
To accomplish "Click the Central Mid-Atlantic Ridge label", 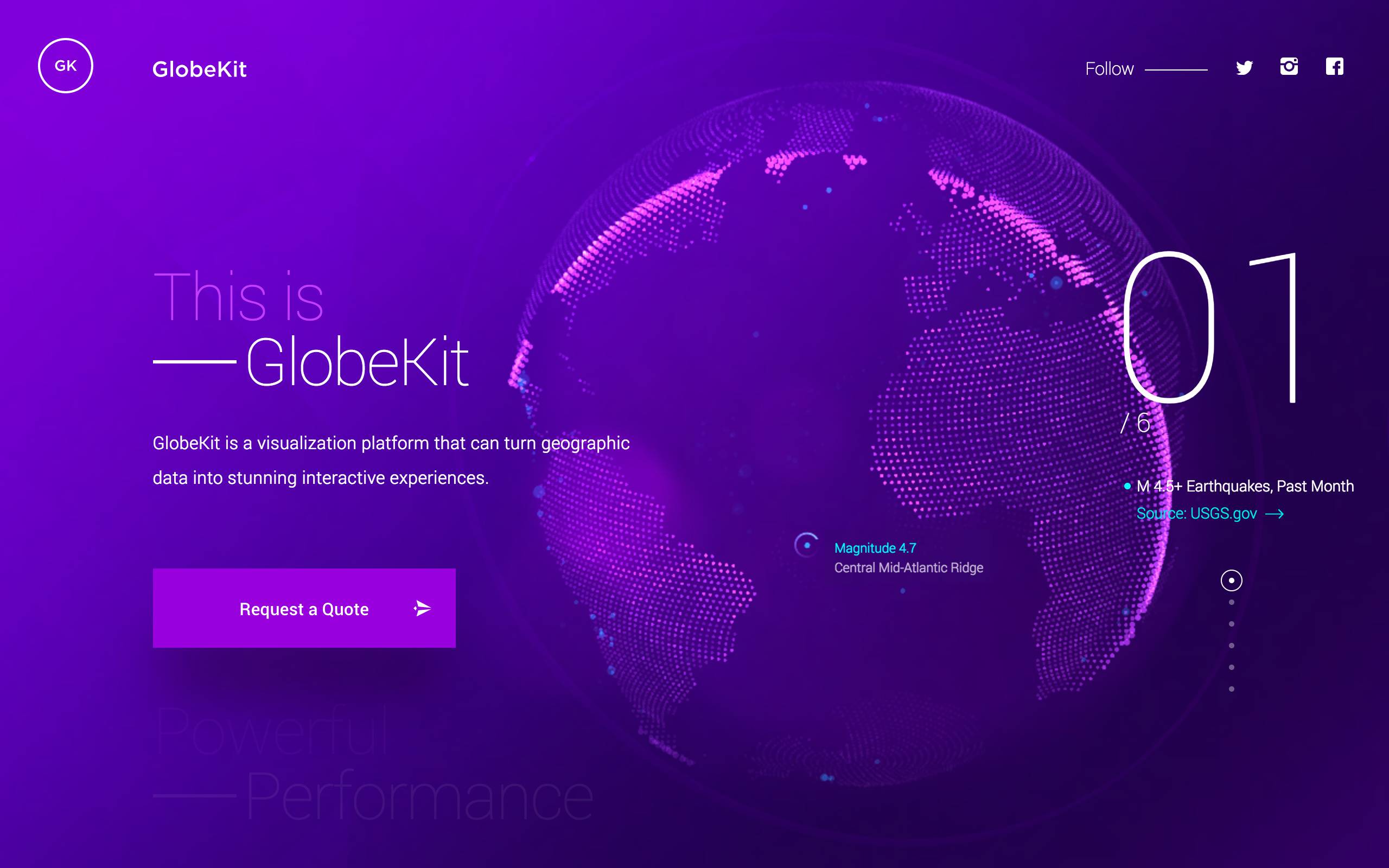I will point(909,568).
